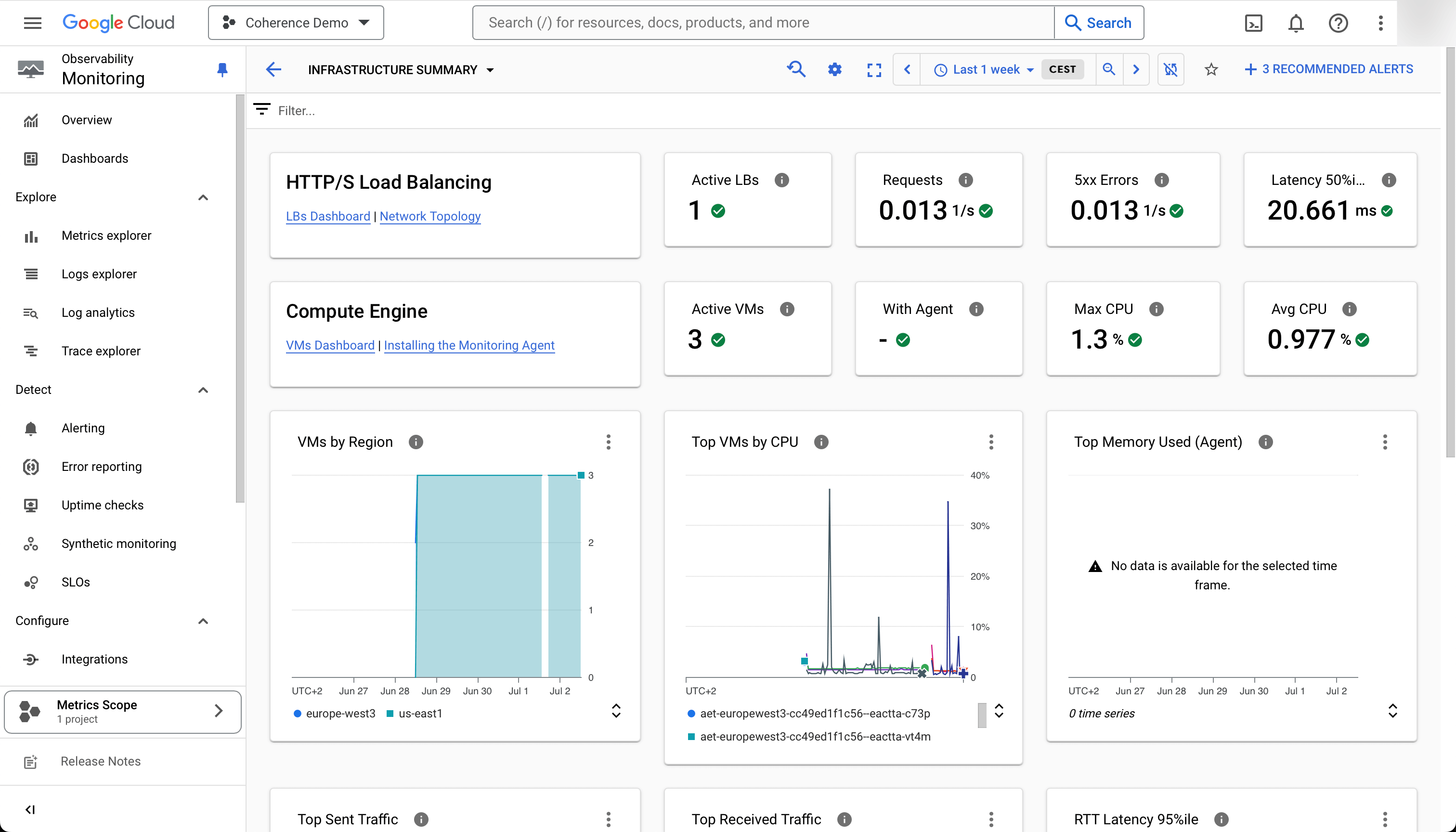Open help question mark menu
Image resolution: width=1456 pixels, height=832 pixels.
coord(1338,23)
